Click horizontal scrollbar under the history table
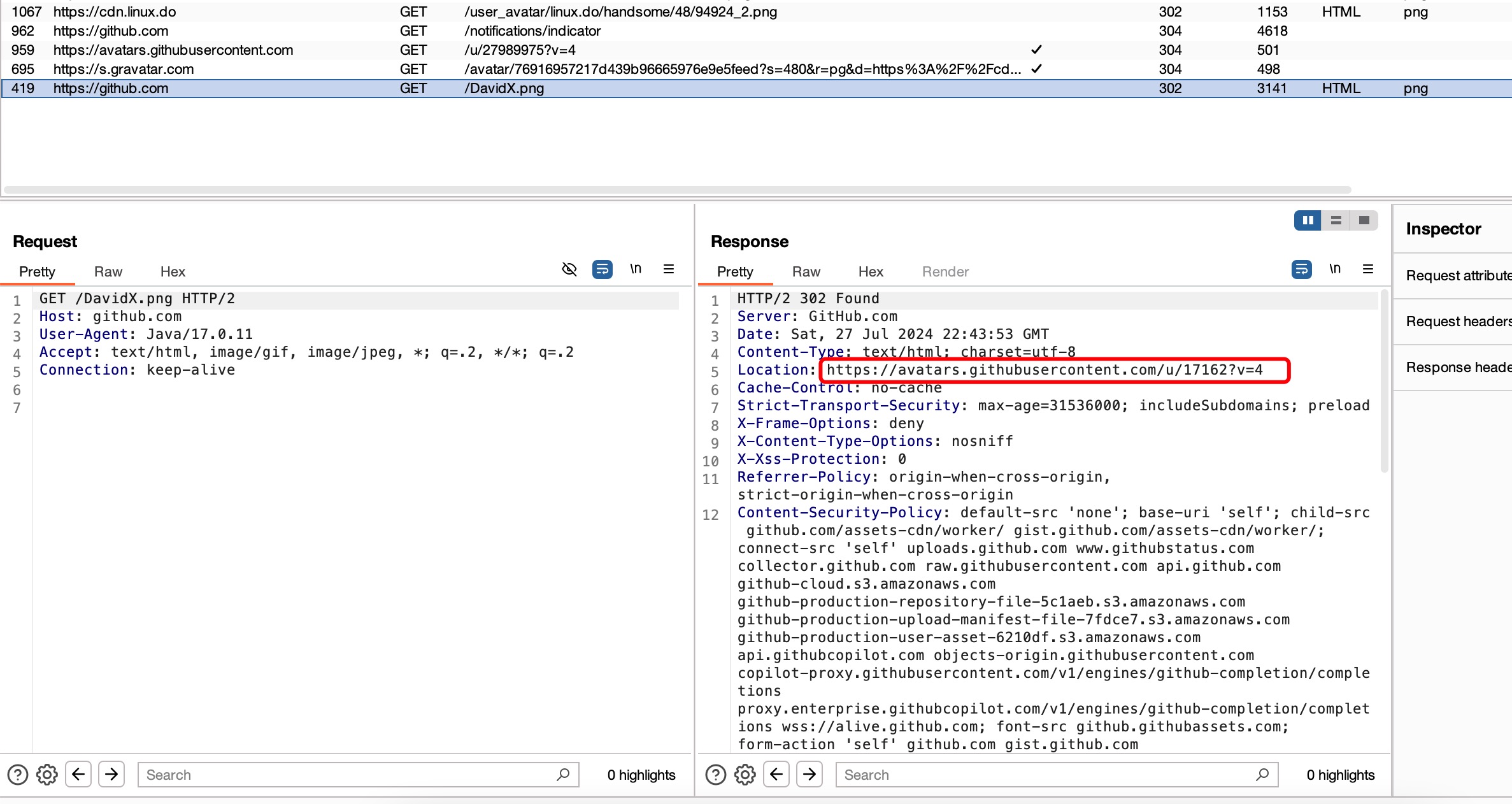Viewport: 1512px width, 804px height. (x=678, y=190)
